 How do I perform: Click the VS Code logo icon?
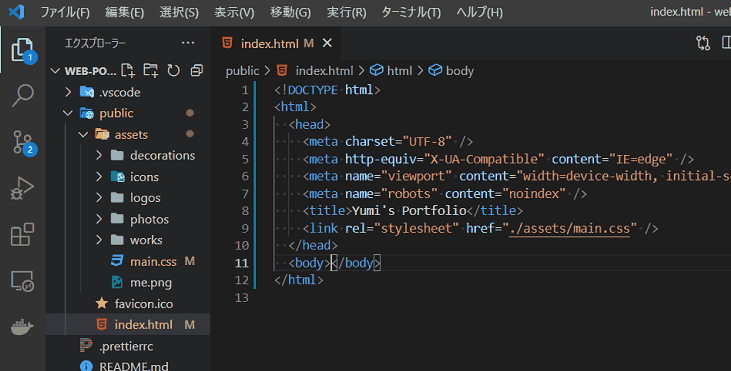pyautogui.click(x=16, y=11)
